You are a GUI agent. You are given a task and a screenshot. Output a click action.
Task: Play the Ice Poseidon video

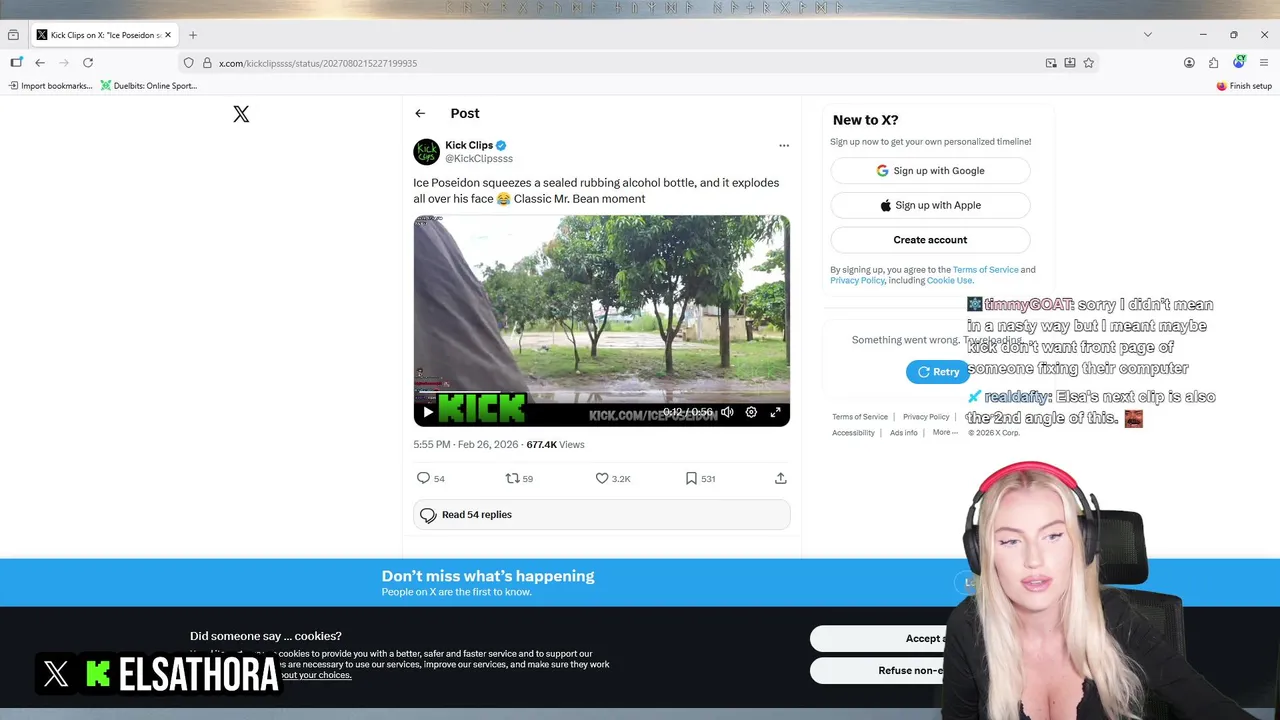point(428,412)
